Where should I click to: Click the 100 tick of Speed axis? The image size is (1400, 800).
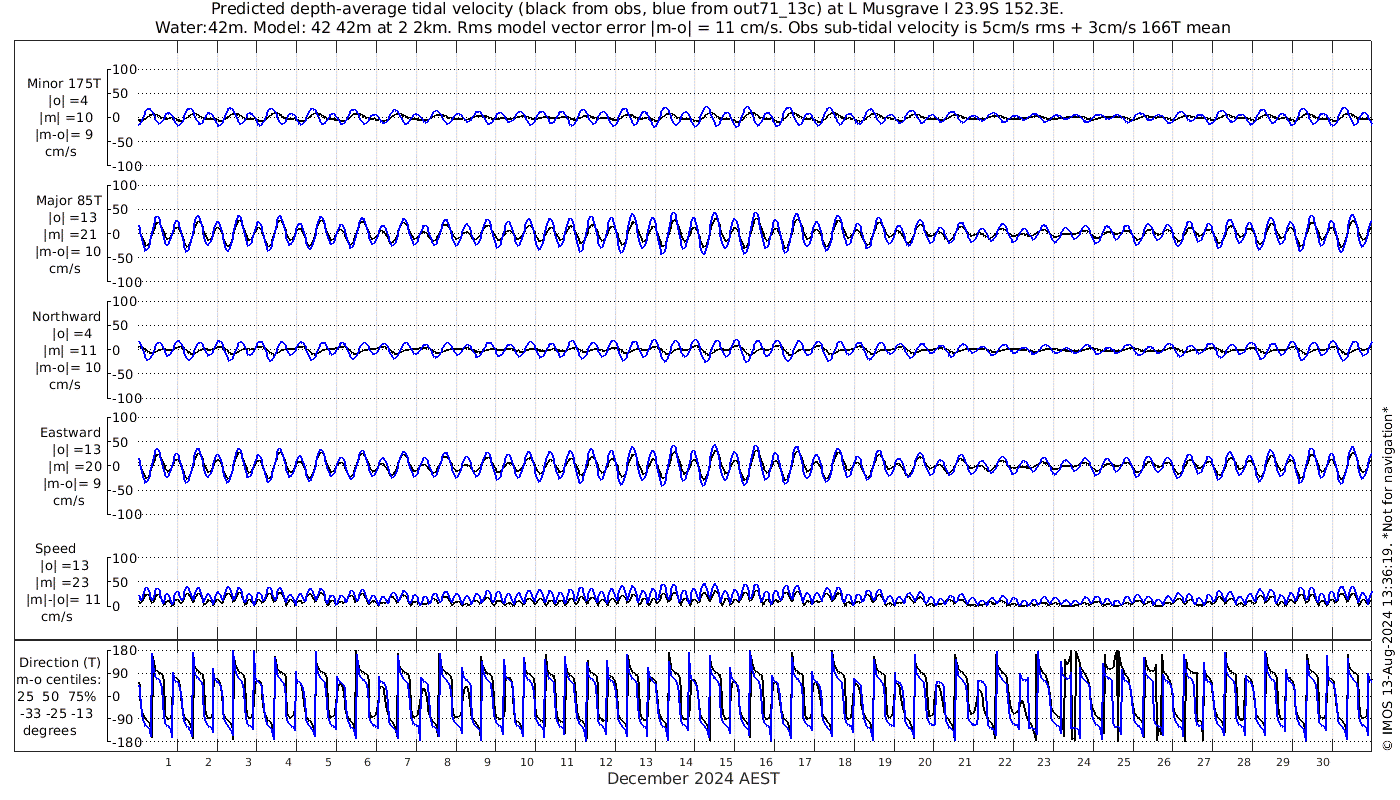click(124, 558)
